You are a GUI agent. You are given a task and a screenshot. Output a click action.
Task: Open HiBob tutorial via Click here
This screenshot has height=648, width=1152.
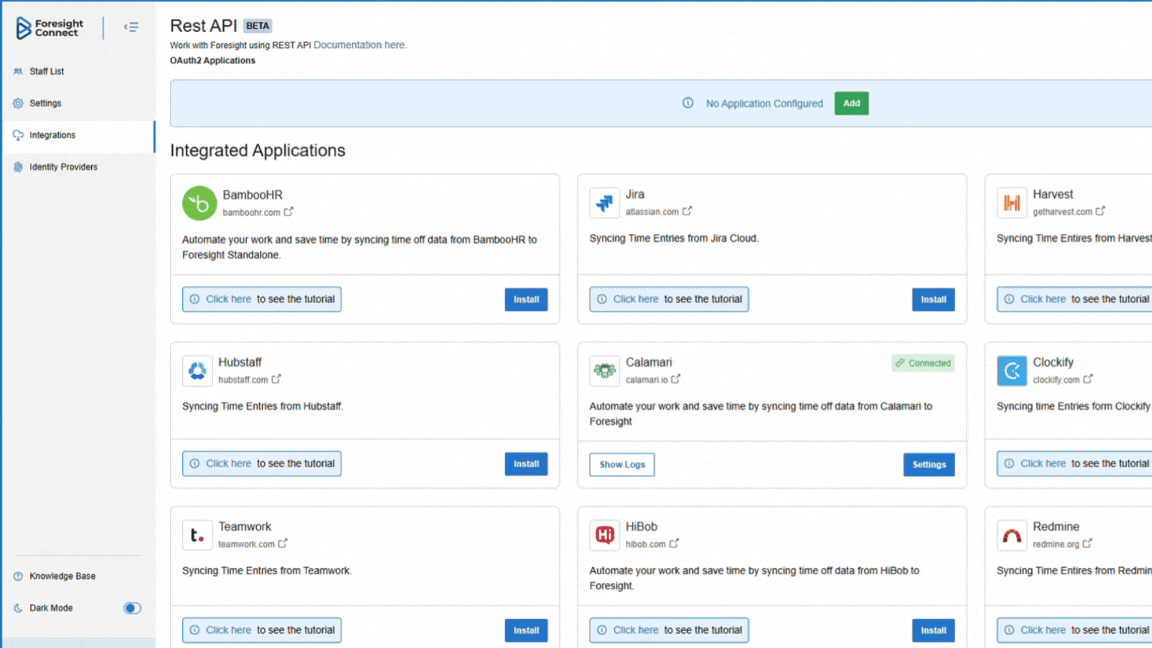click(636, 630)
